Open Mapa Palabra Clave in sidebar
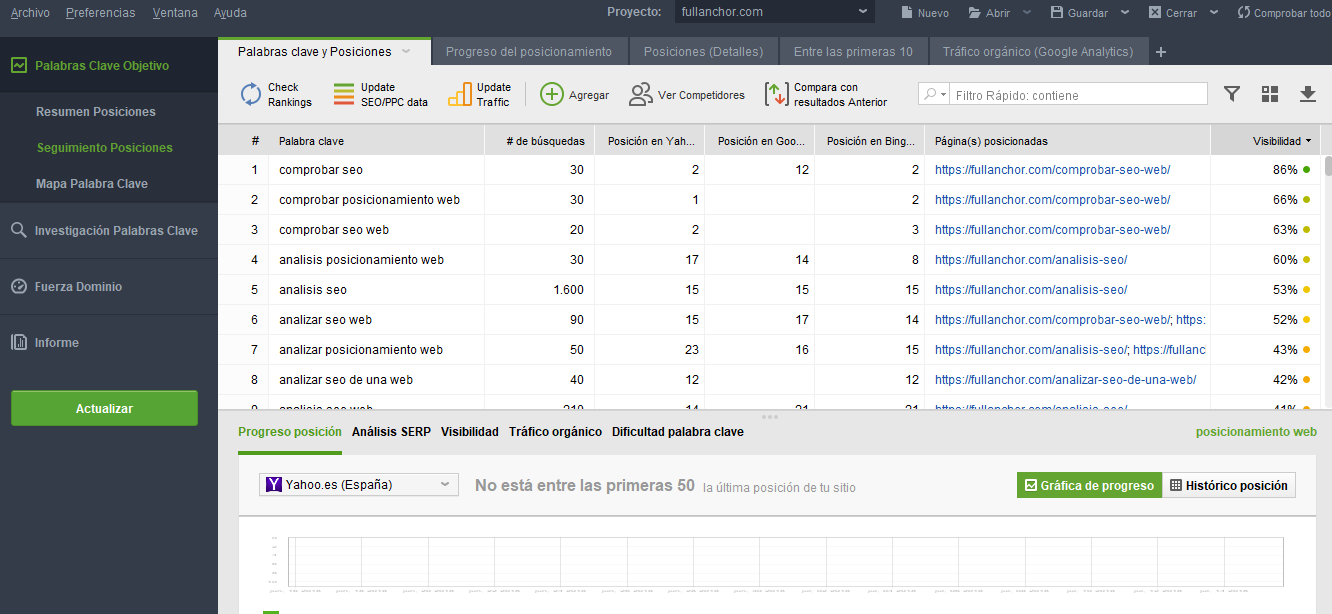This screenshot has height=614, width=1332. (92, 184)
